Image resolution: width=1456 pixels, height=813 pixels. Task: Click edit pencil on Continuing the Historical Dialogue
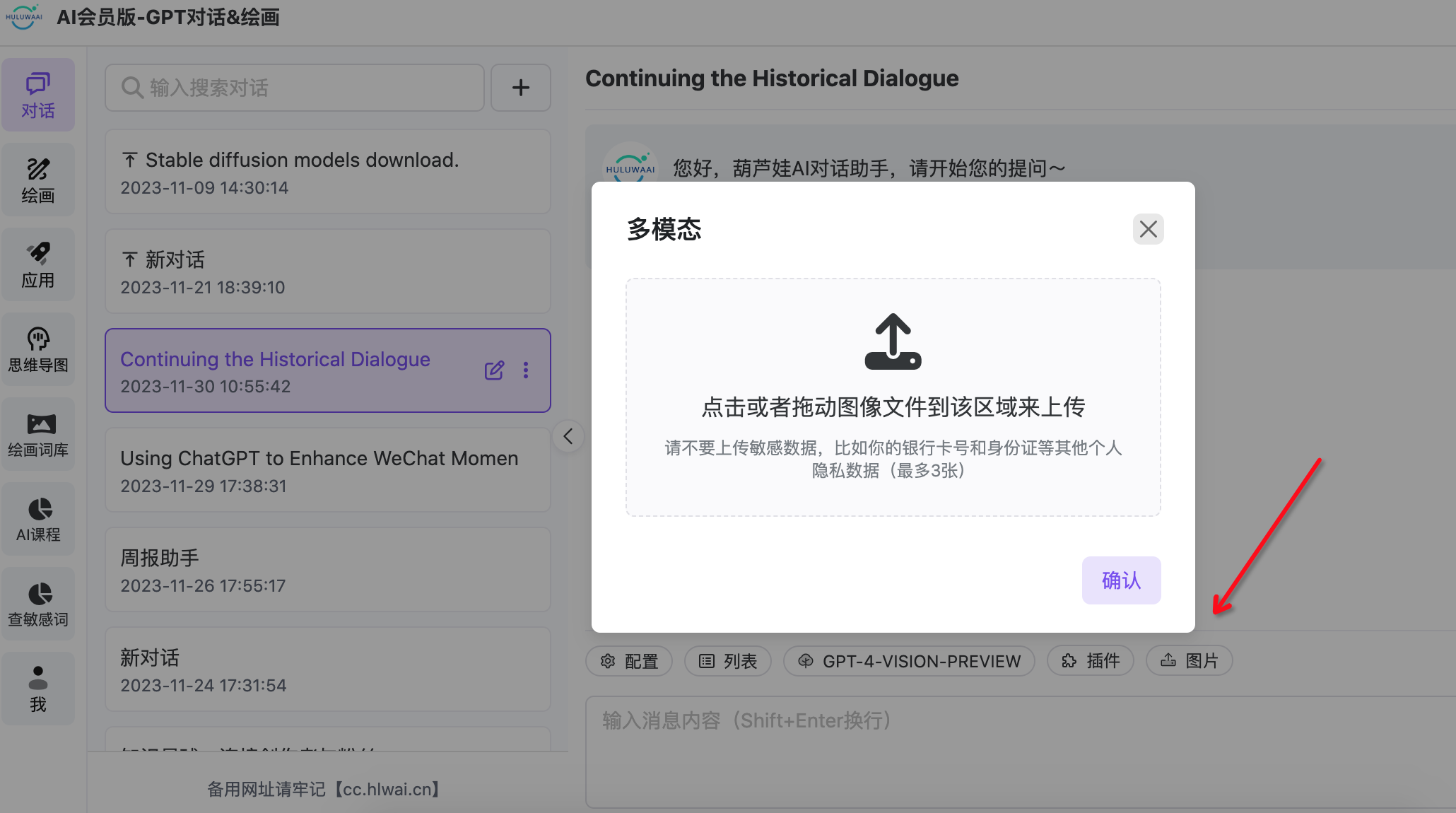coord(494,370)
